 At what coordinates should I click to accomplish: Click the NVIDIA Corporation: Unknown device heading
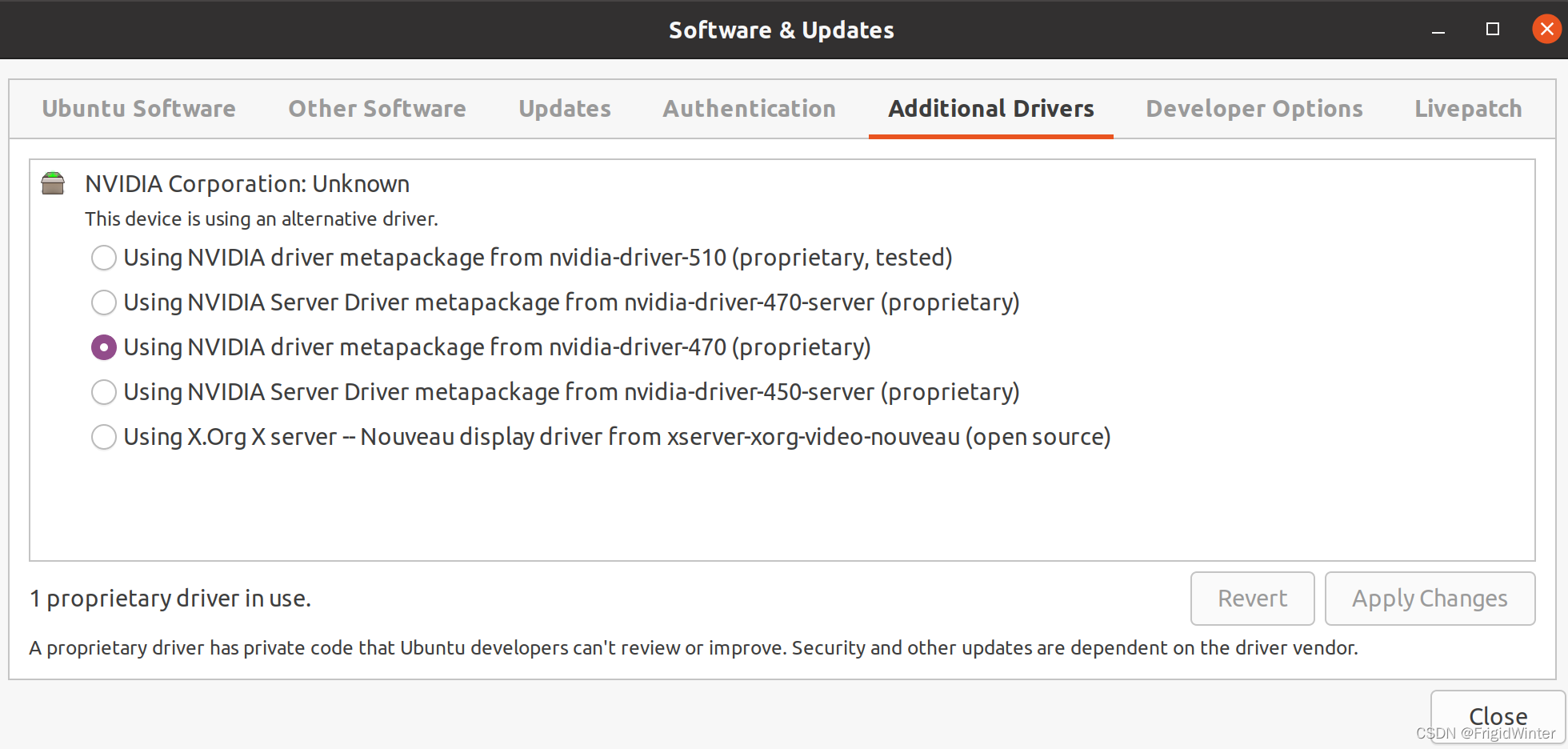tap(247, 184)
